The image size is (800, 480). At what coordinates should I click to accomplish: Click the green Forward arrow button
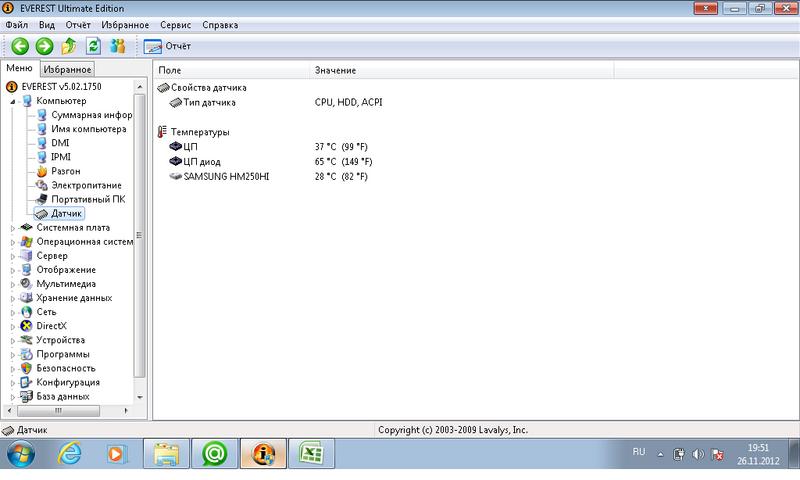pyautogui.click(x=44, y=46)
